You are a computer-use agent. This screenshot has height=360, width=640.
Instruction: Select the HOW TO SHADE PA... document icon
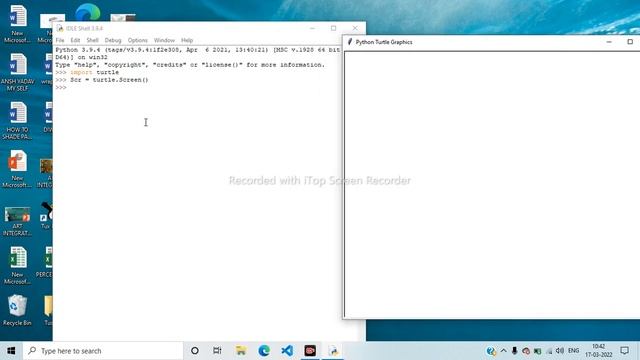[18, 121]
